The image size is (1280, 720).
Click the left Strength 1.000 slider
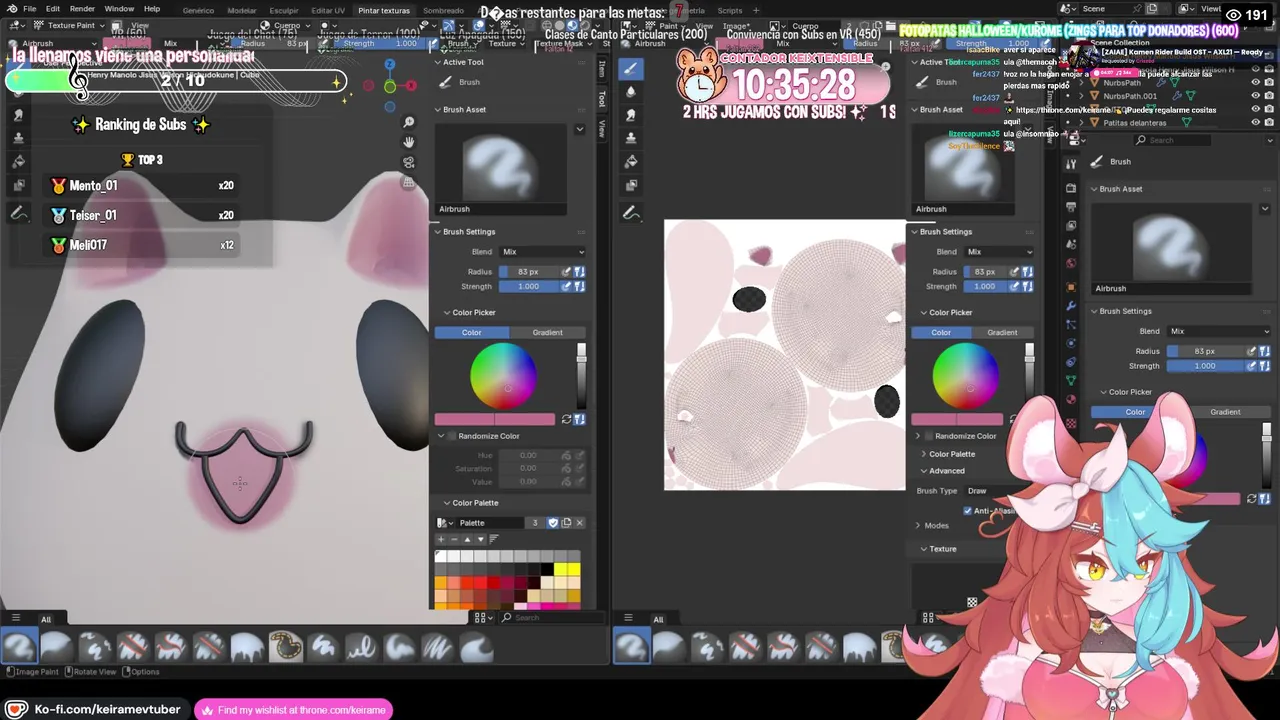coord(528,287)
